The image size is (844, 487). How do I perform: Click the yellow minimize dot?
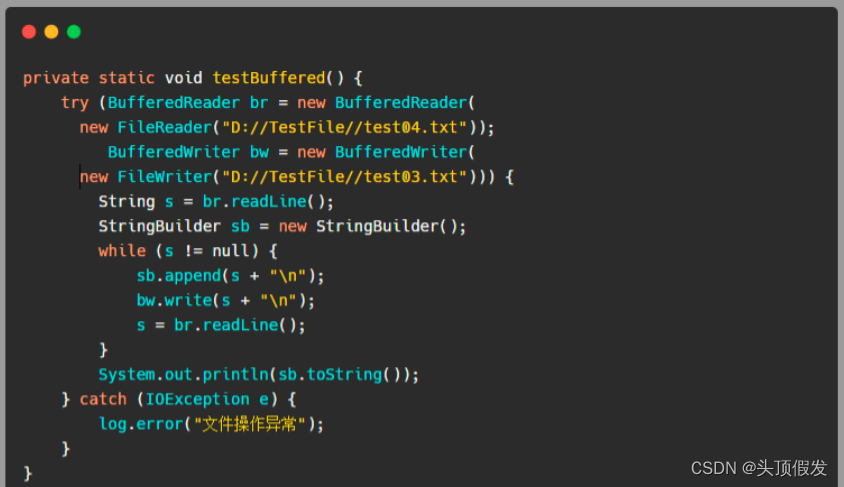pos(51,32)
